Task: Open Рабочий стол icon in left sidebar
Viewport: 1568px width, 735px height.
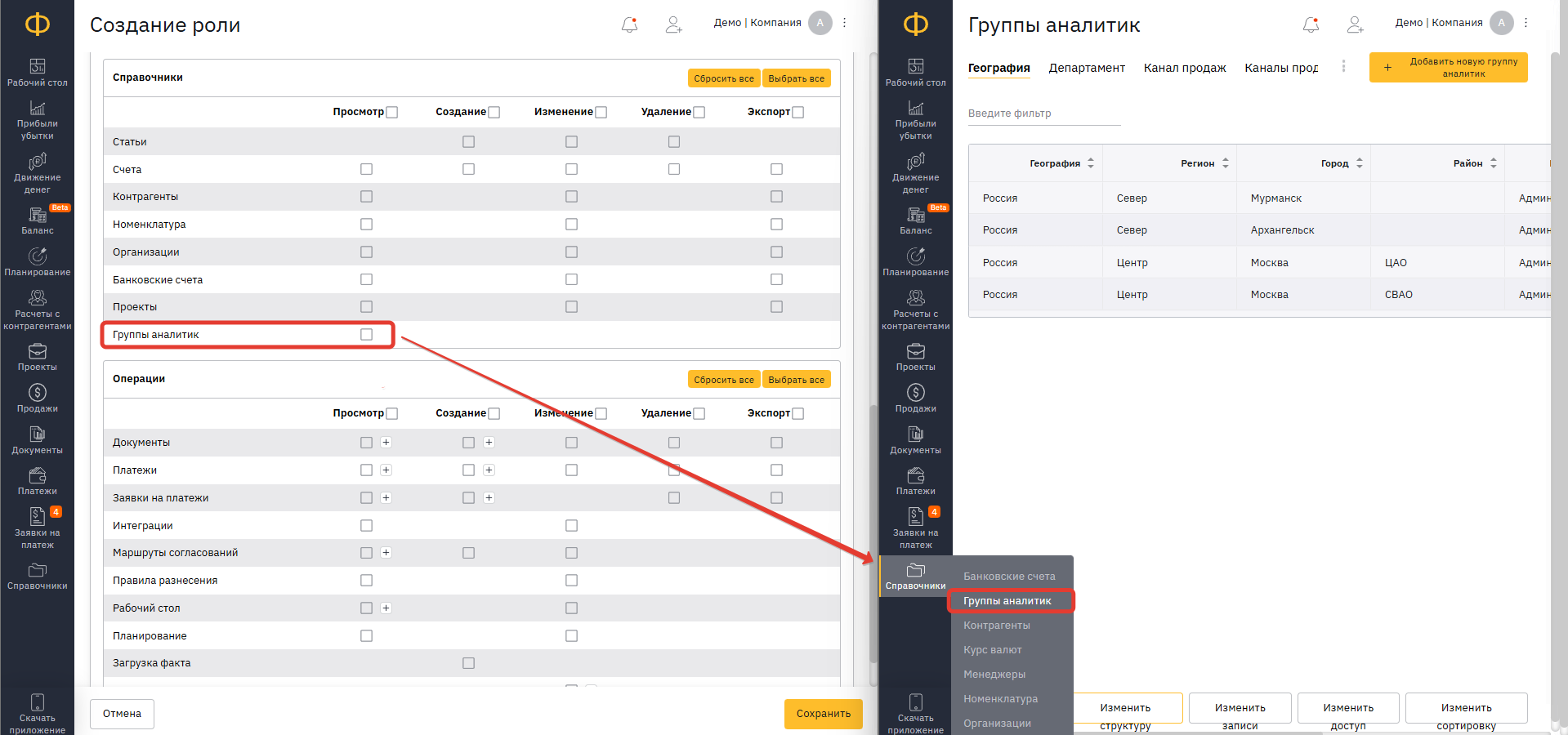Action: click(x=37, y=72)
